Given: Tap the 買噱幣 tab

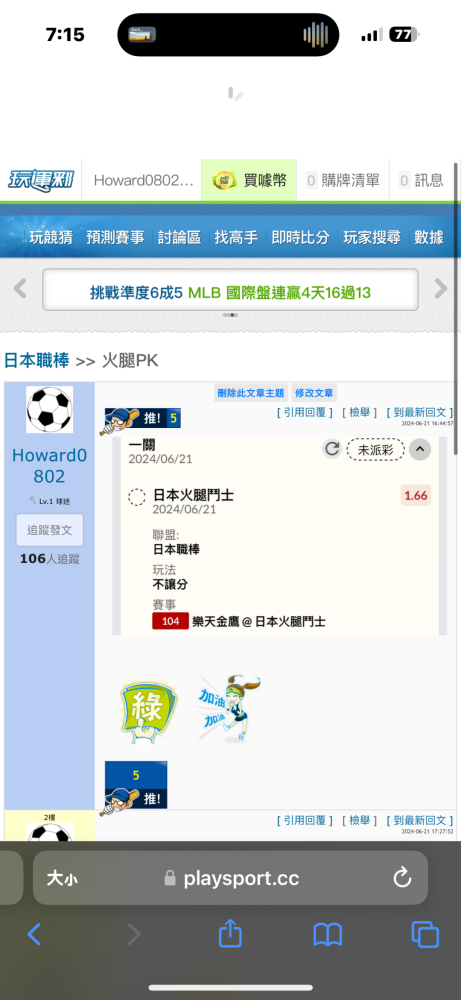Looking at the screenshot, I should pos(249,180).
